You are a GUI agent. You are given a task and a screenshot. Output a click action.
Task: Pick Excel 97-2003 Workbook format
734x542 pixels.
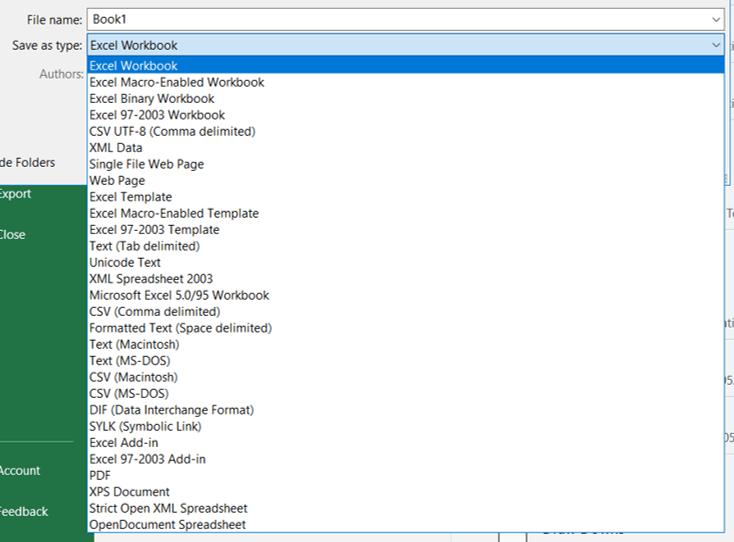click(406, 115)
